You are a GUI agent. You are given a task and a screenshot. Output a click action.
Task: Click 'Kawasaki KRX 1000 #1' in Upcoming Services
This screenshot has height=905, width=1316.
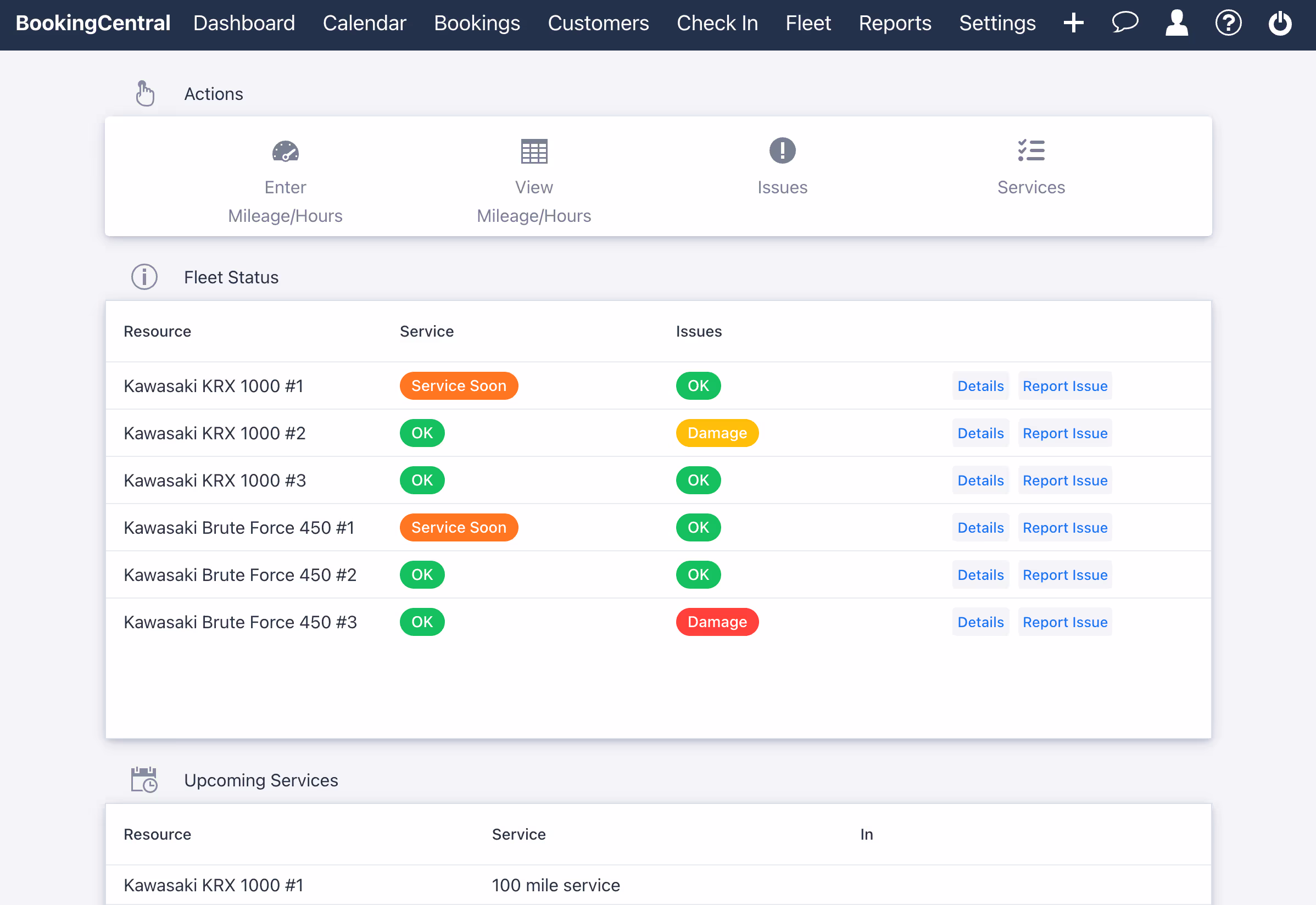coord(213,885)
